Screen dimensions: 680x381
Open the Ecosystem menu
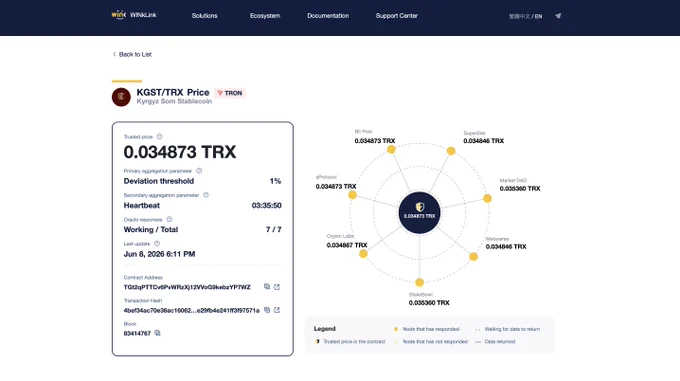(265, 16)
